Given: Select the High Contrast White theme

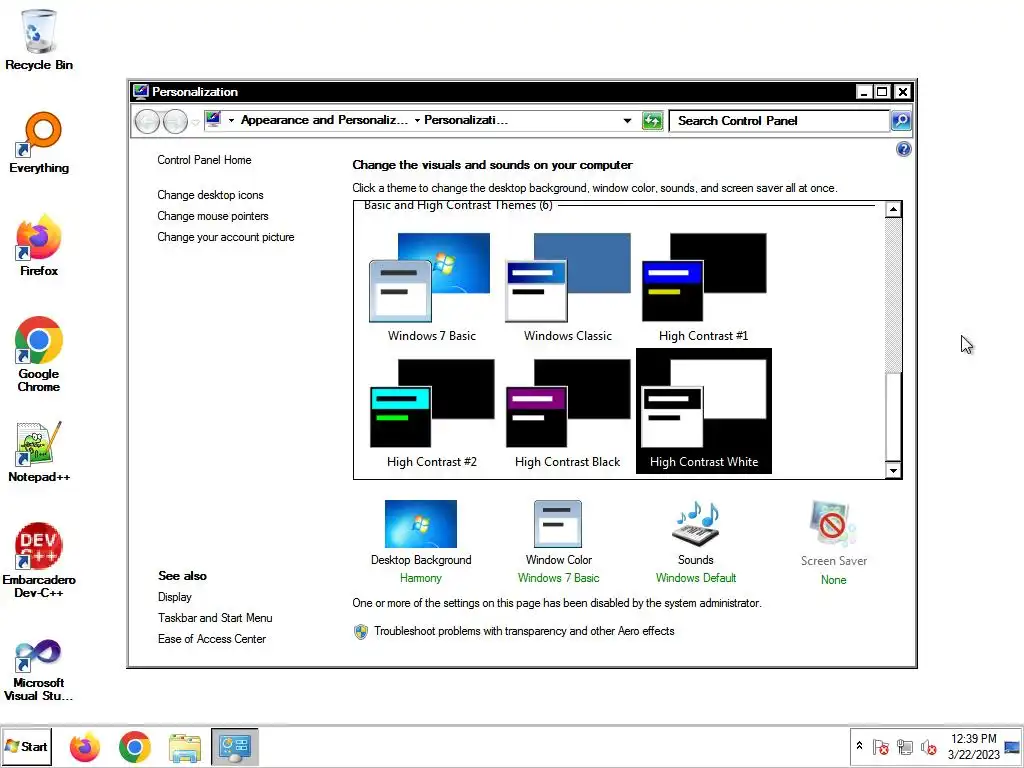Looking at the screenshot, I should [x=704, y=411].
